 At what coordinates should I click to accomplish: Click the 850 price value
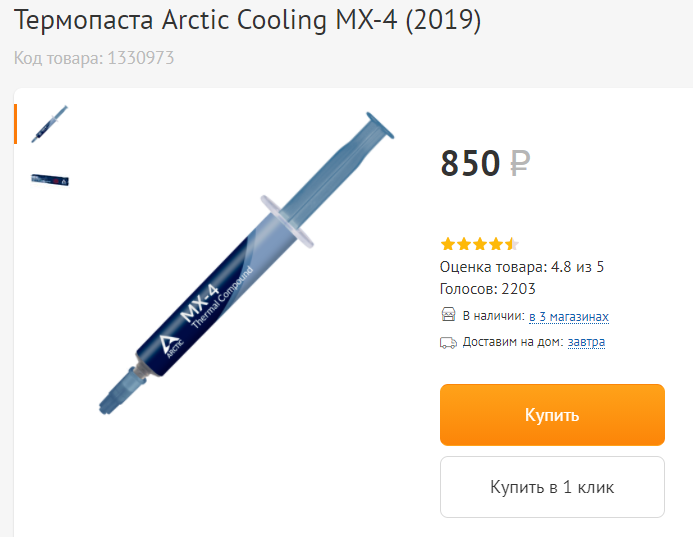tap(470, 163)
